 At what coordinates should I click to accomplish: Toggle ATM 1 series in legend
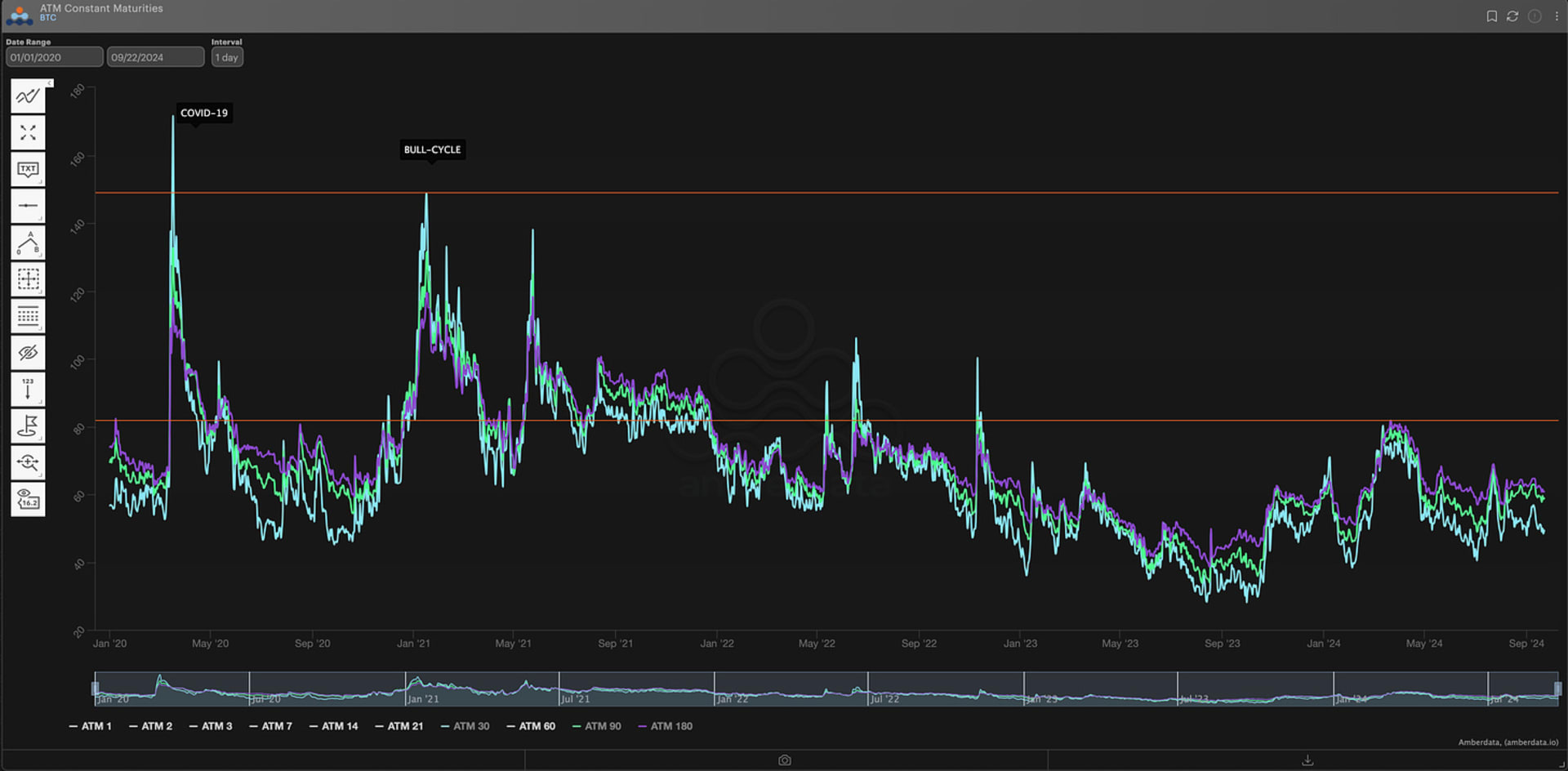point(91,726)
